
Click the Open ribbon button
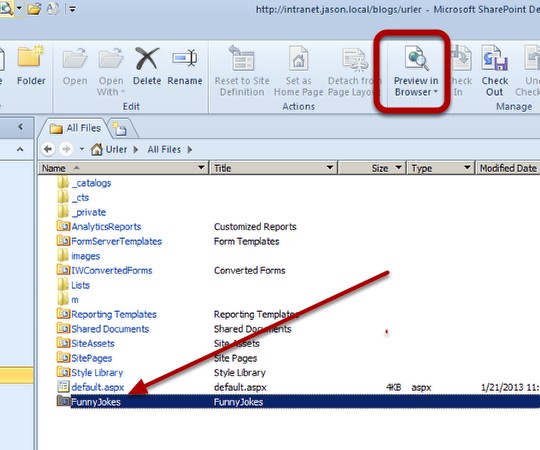tap(75, 67)
